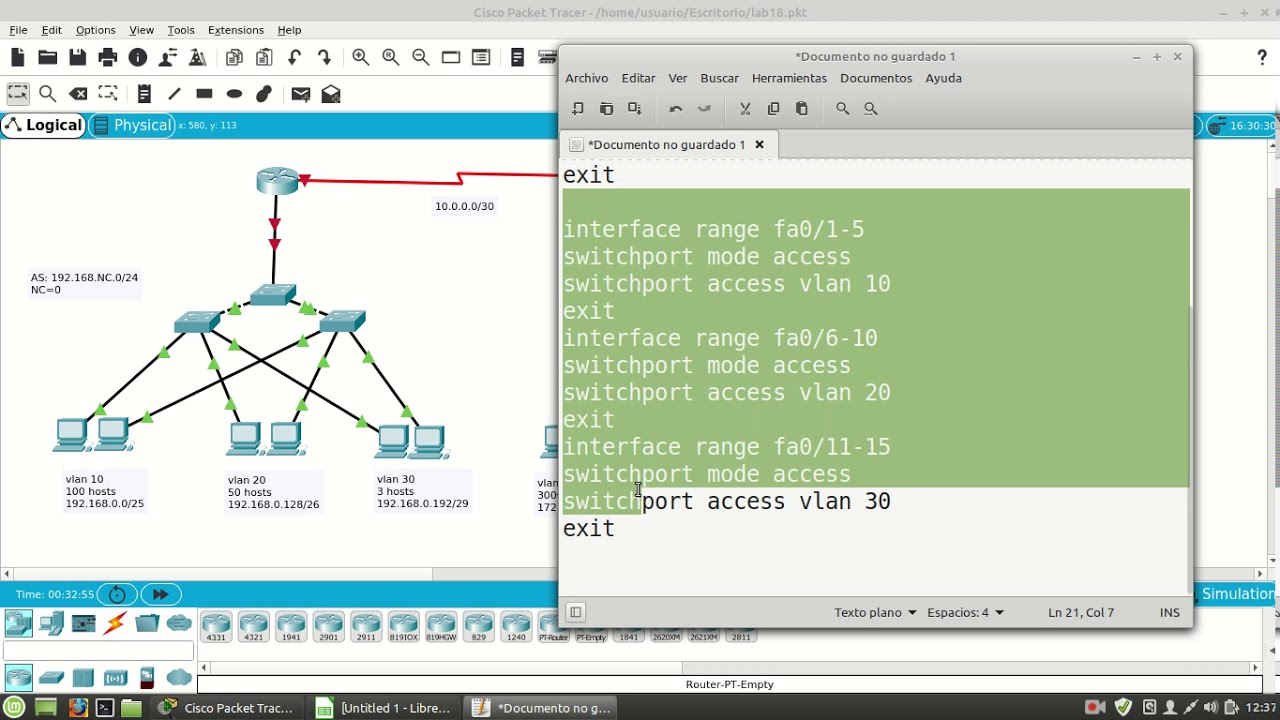Click Cut scissors icon in editor
Viewport: 1280px width, 720px height.
pyautogui.click(x=745, y=108)
